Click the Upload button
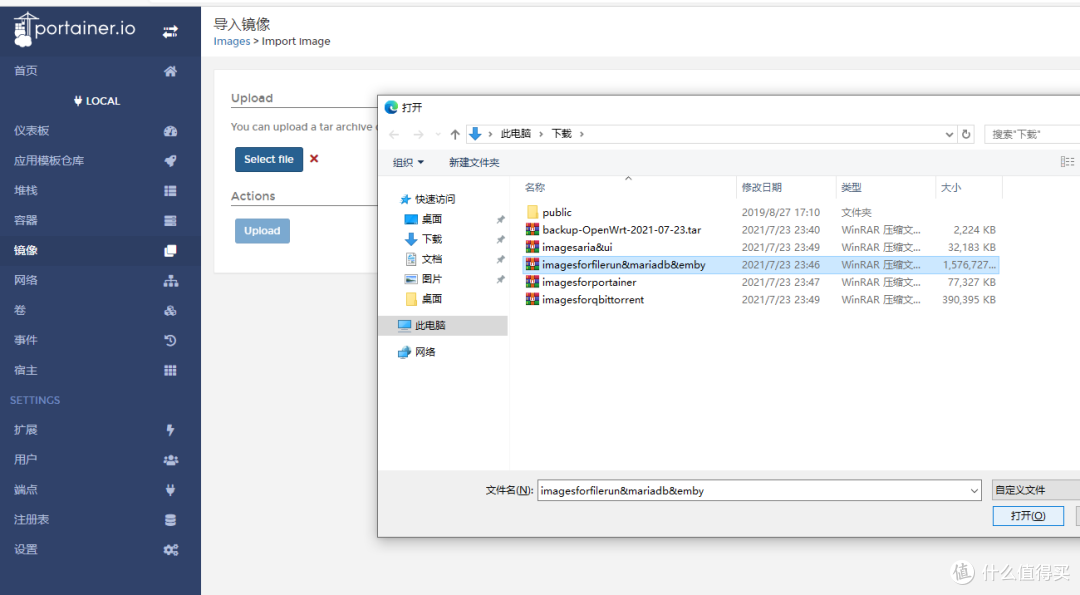Image resolution: width=1080 pixels, height=595 pixels. pos(262,231)
